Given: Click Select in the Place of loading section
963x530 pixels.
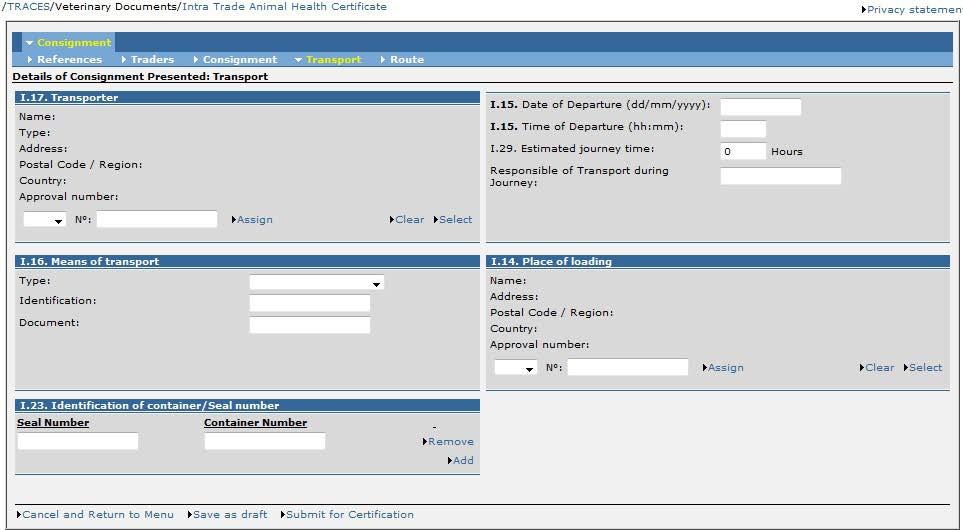Looking at the screenshot, I should [x=925, y=367].
